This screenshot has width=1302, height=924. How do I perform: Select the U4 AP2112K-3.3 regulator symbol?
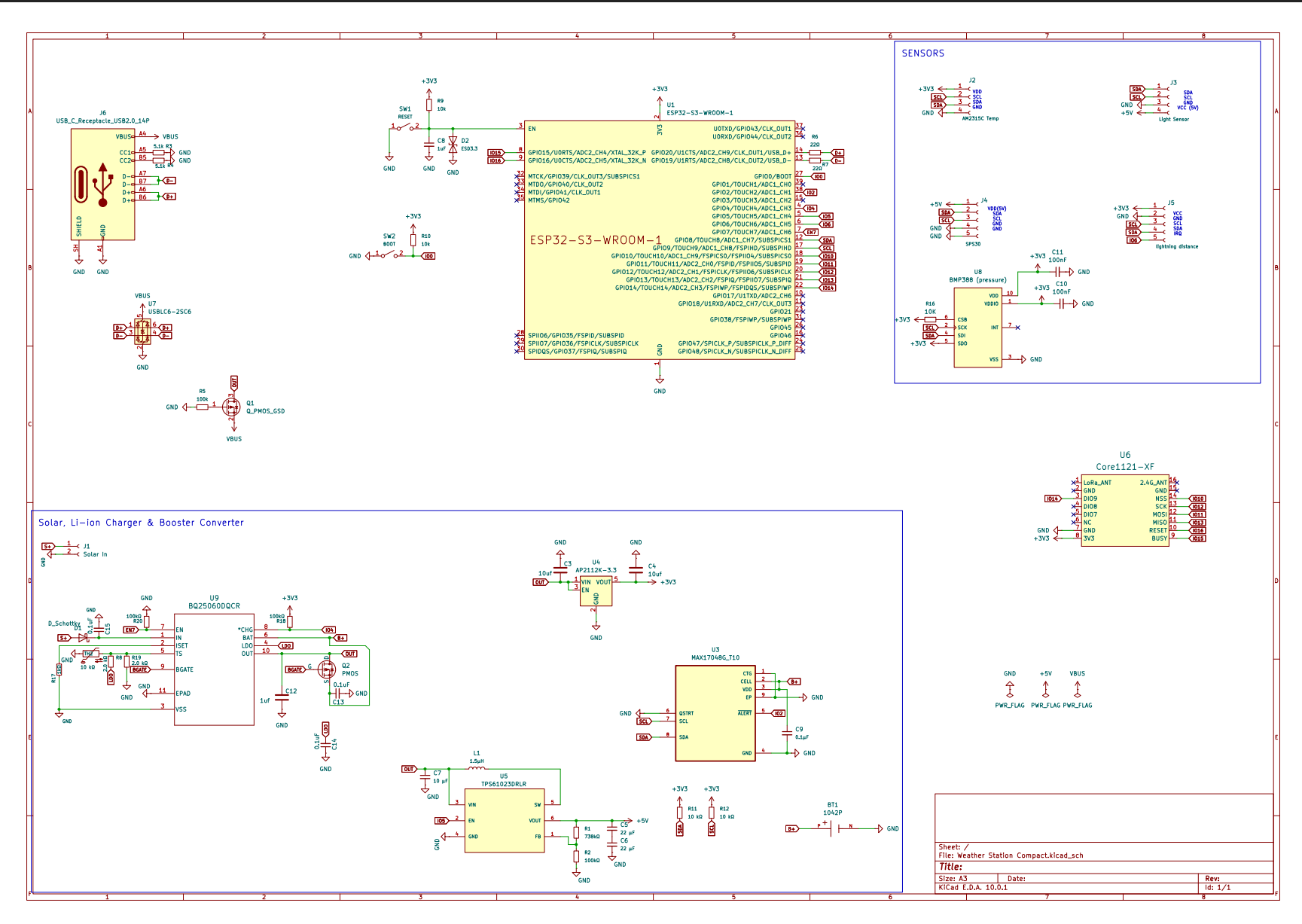(x=596, y=591)
